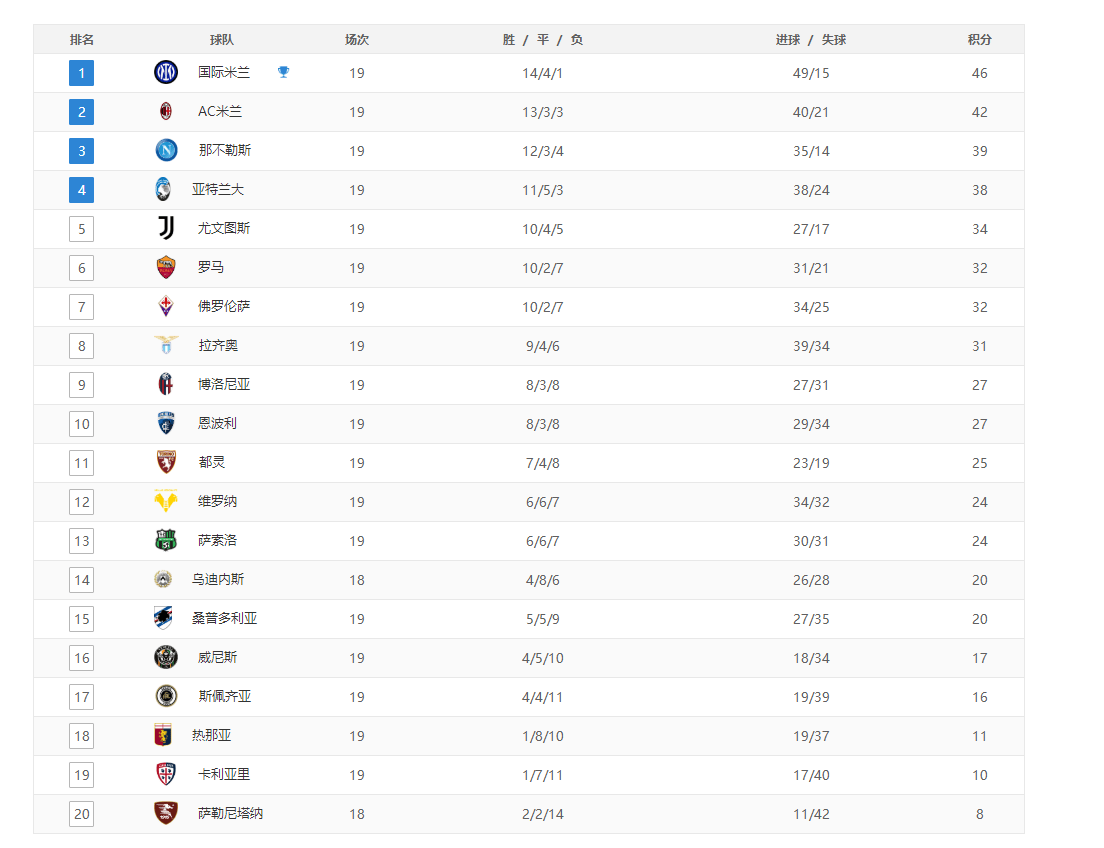Click the 进球 / 失球 column header

click(x=811, y=39)
